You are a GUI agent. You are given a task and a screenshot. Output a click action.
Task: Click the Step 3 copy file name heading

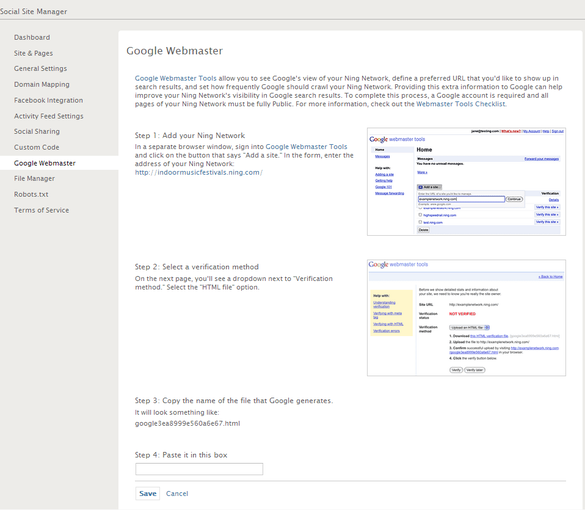(x=234, y=400)
